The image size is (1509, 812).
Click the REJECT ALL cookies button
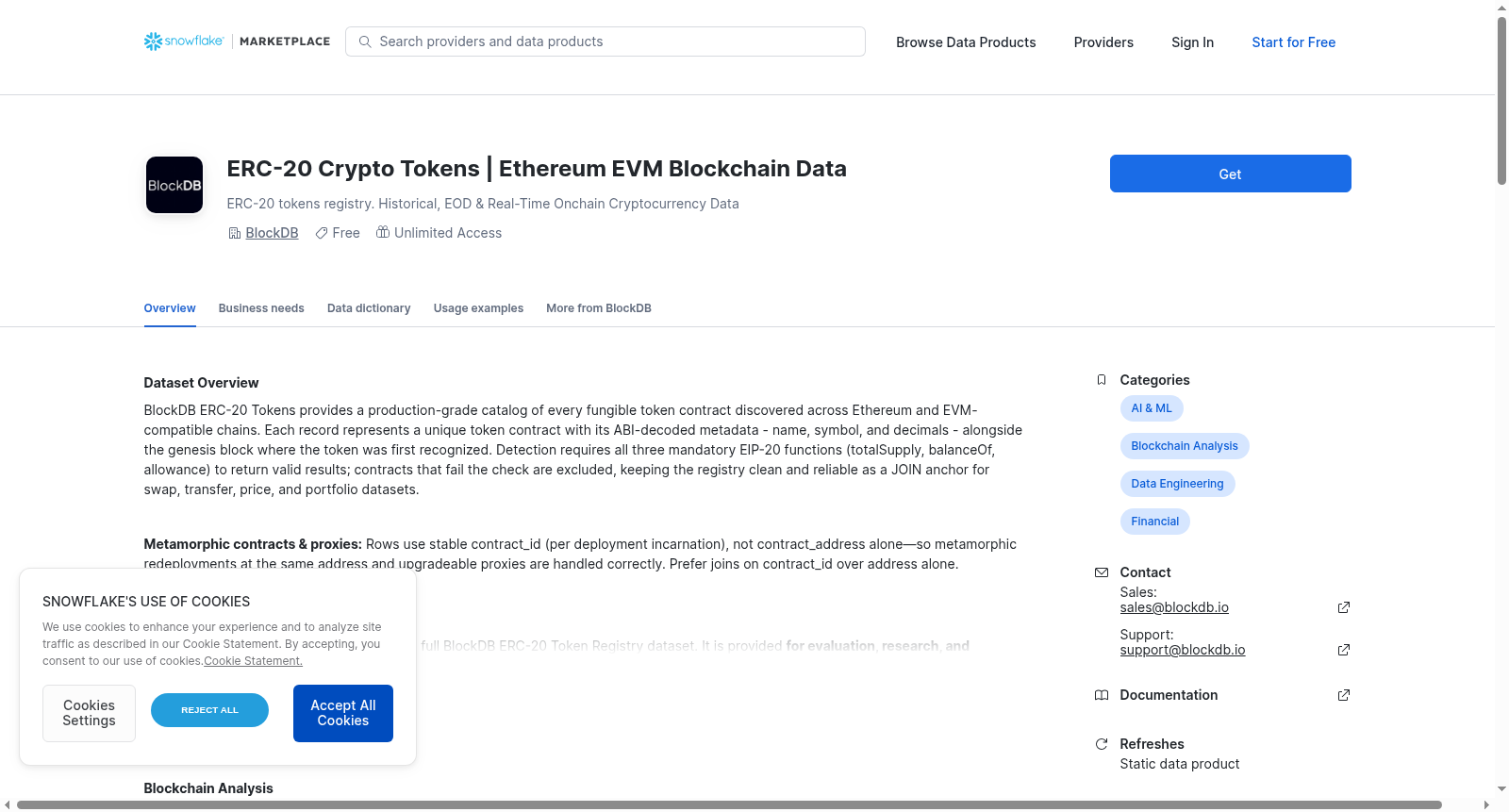tap(209, 710)
